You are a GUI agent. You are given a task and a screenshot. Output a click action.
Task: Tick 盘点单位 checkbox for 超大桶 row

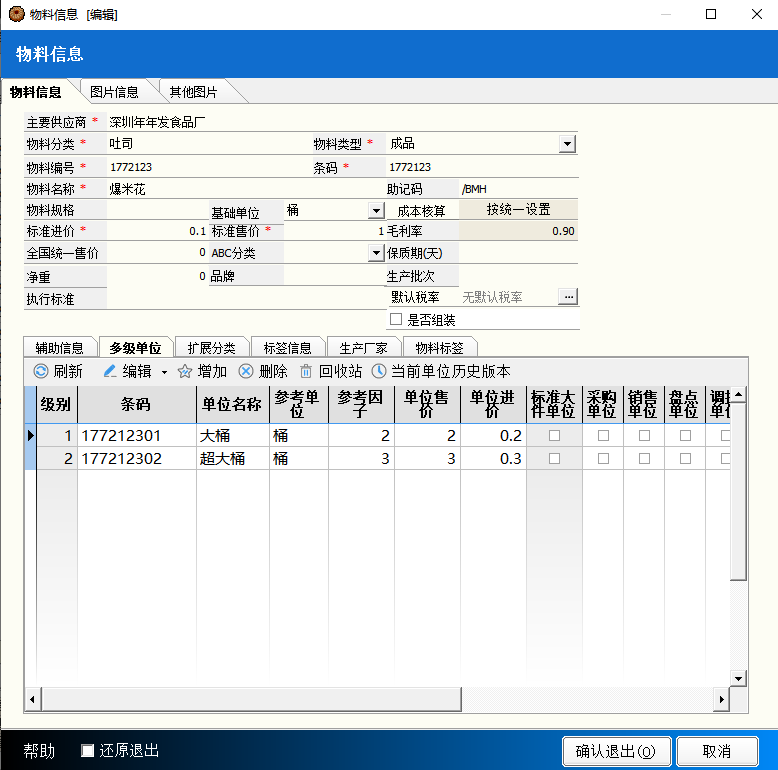tap(685, 458)
